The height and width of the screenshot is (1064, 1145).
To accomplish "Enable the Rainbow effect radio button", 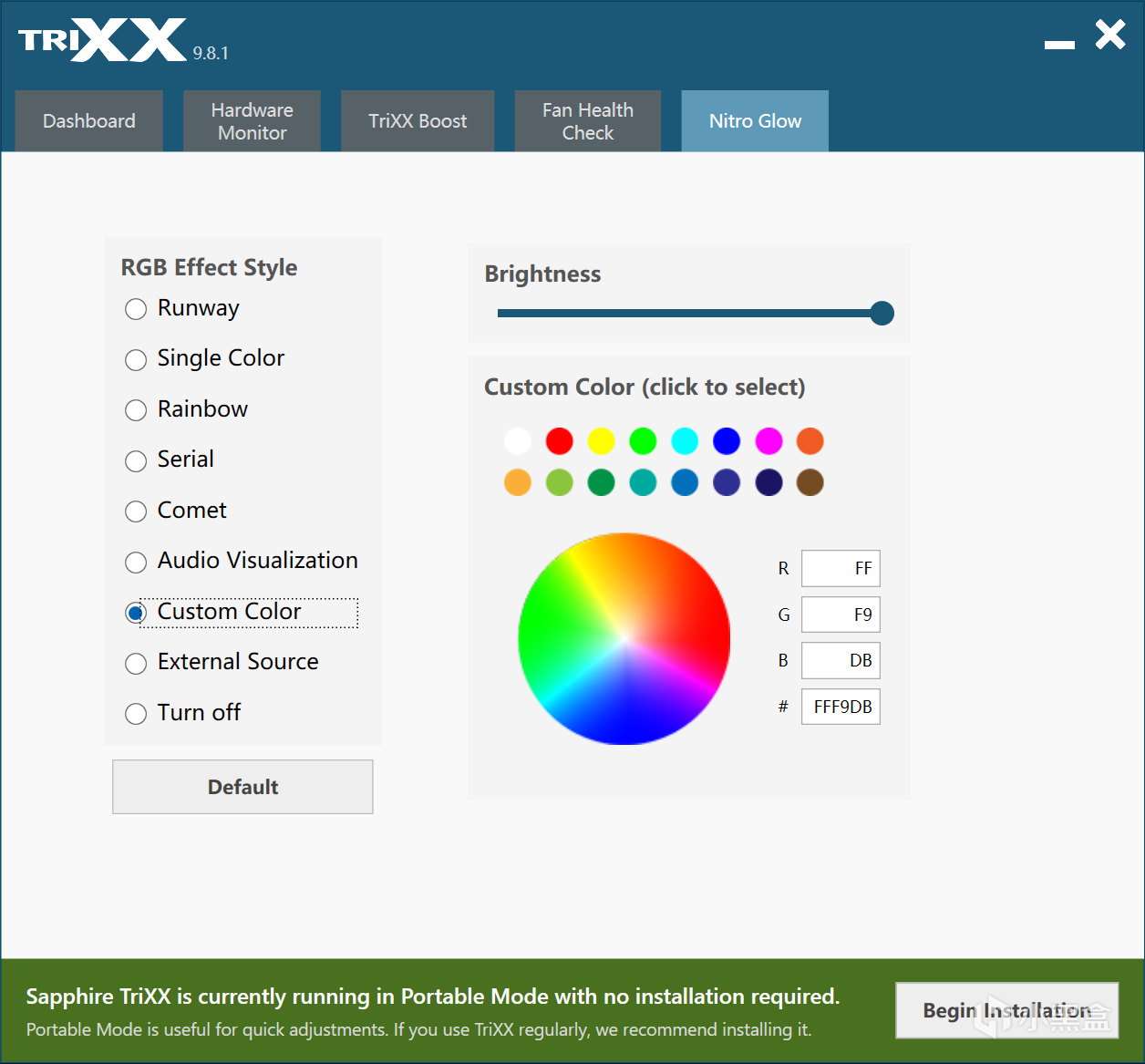I will tap(136, 410).
